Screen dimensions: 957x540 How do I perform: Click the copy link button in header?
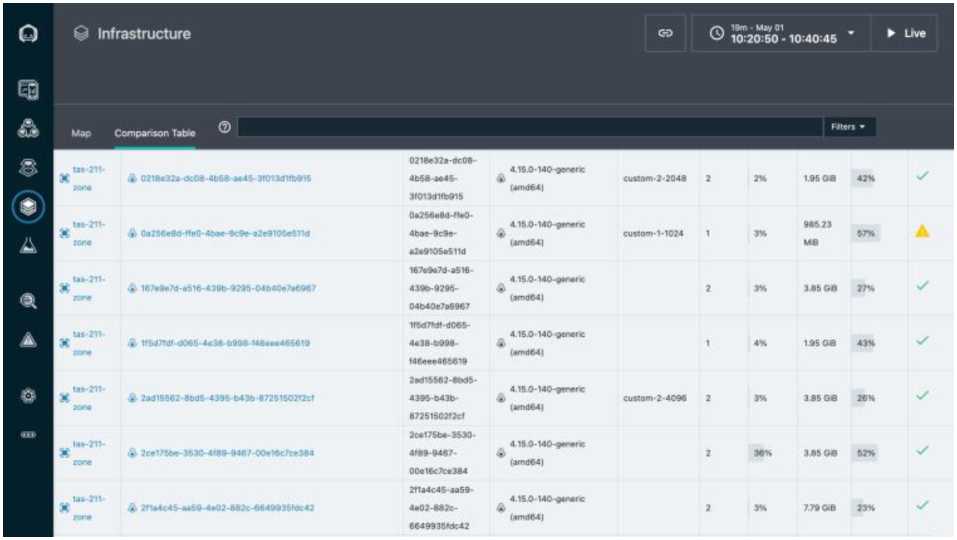(665, 33)
